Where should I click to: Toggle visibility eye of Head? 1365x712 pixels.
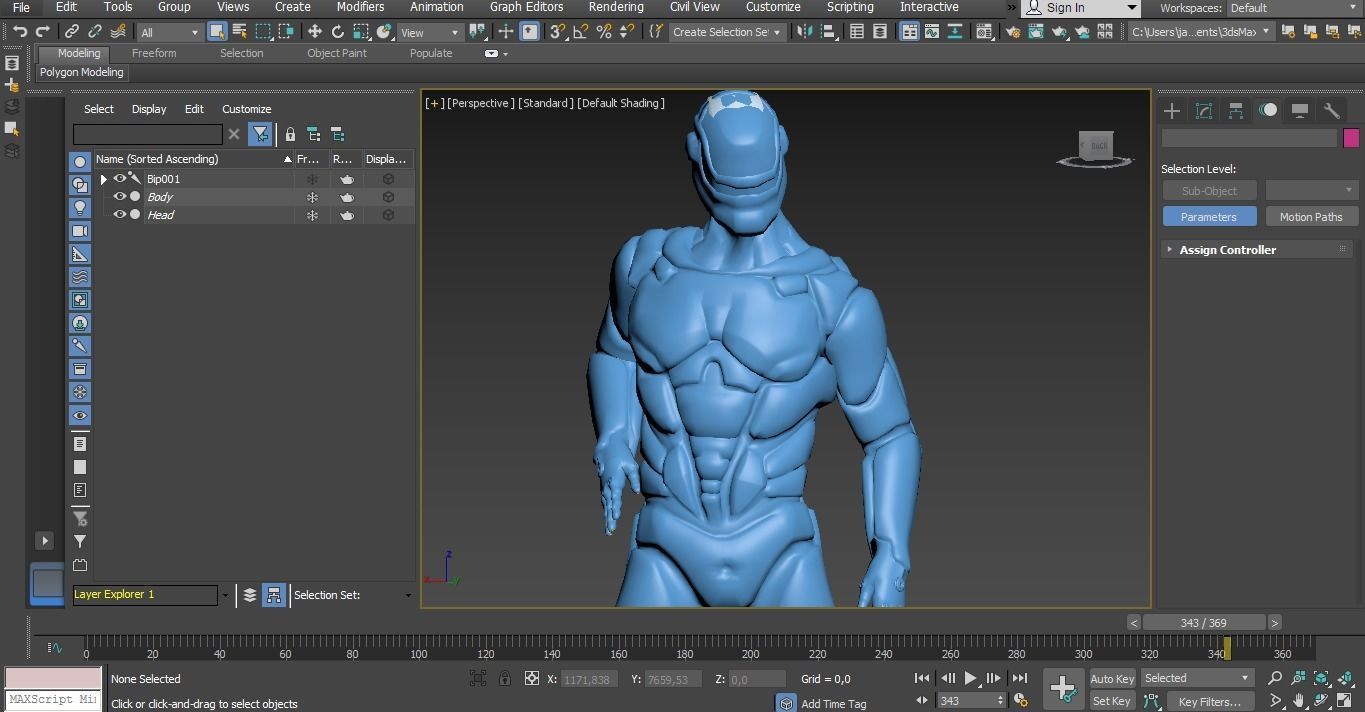tap(119, 215)
